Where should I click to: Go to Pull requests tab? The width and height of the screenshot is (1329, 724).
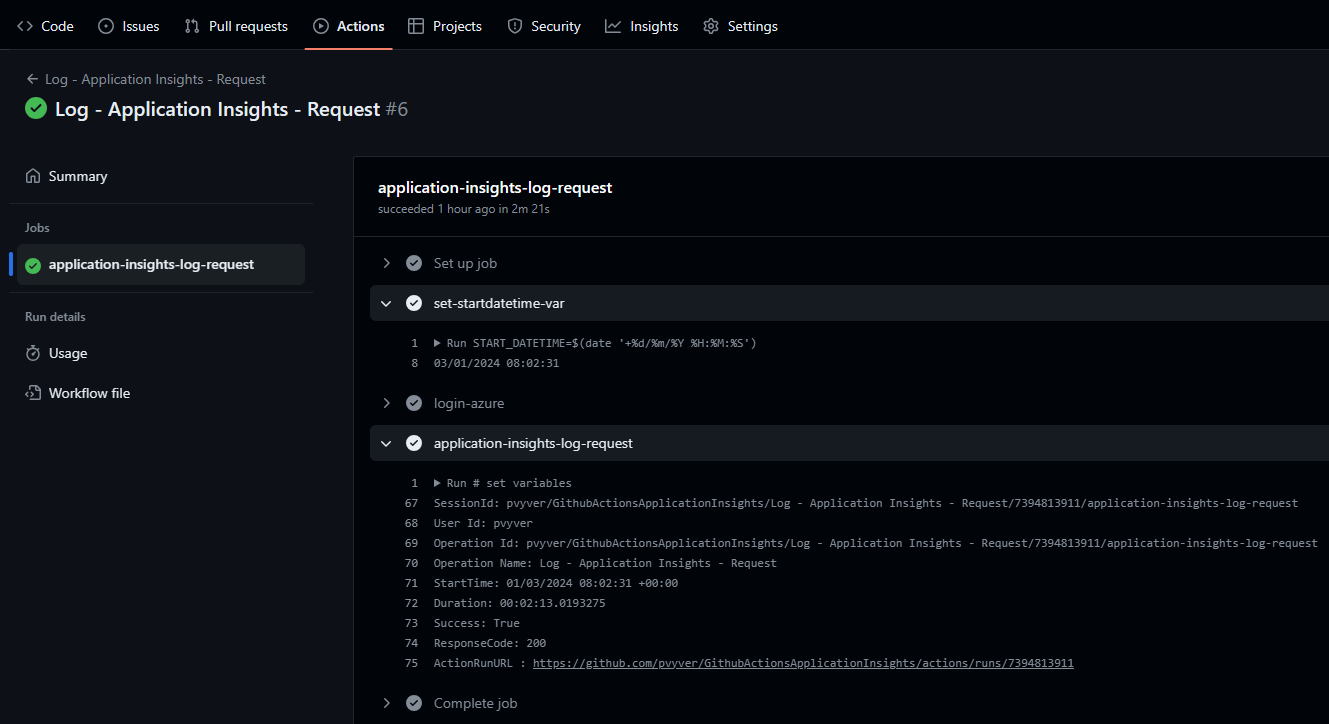236,26
